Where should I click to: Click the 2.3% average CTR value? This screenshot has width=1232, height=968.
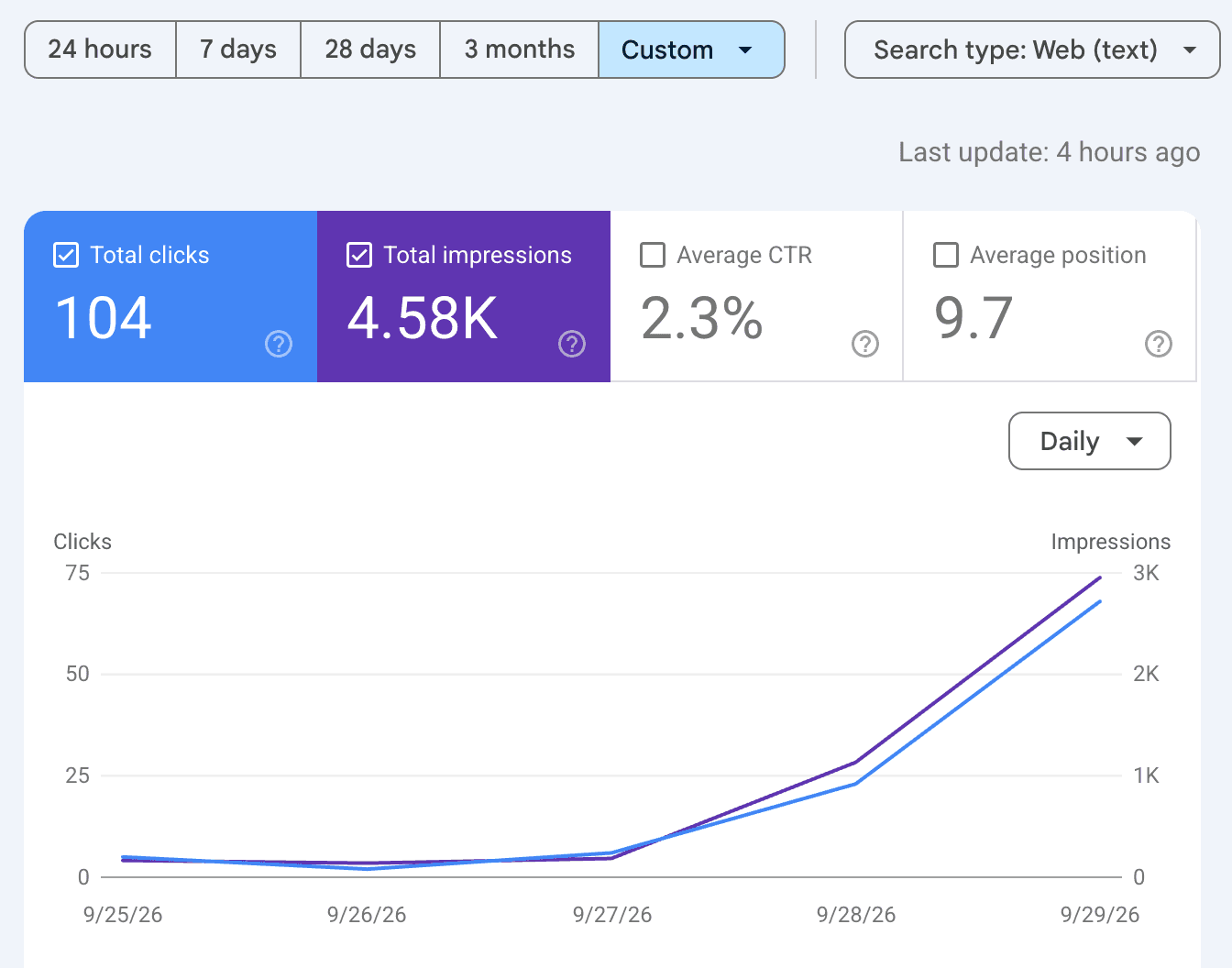pyautogui.click(x=702, y=318)
